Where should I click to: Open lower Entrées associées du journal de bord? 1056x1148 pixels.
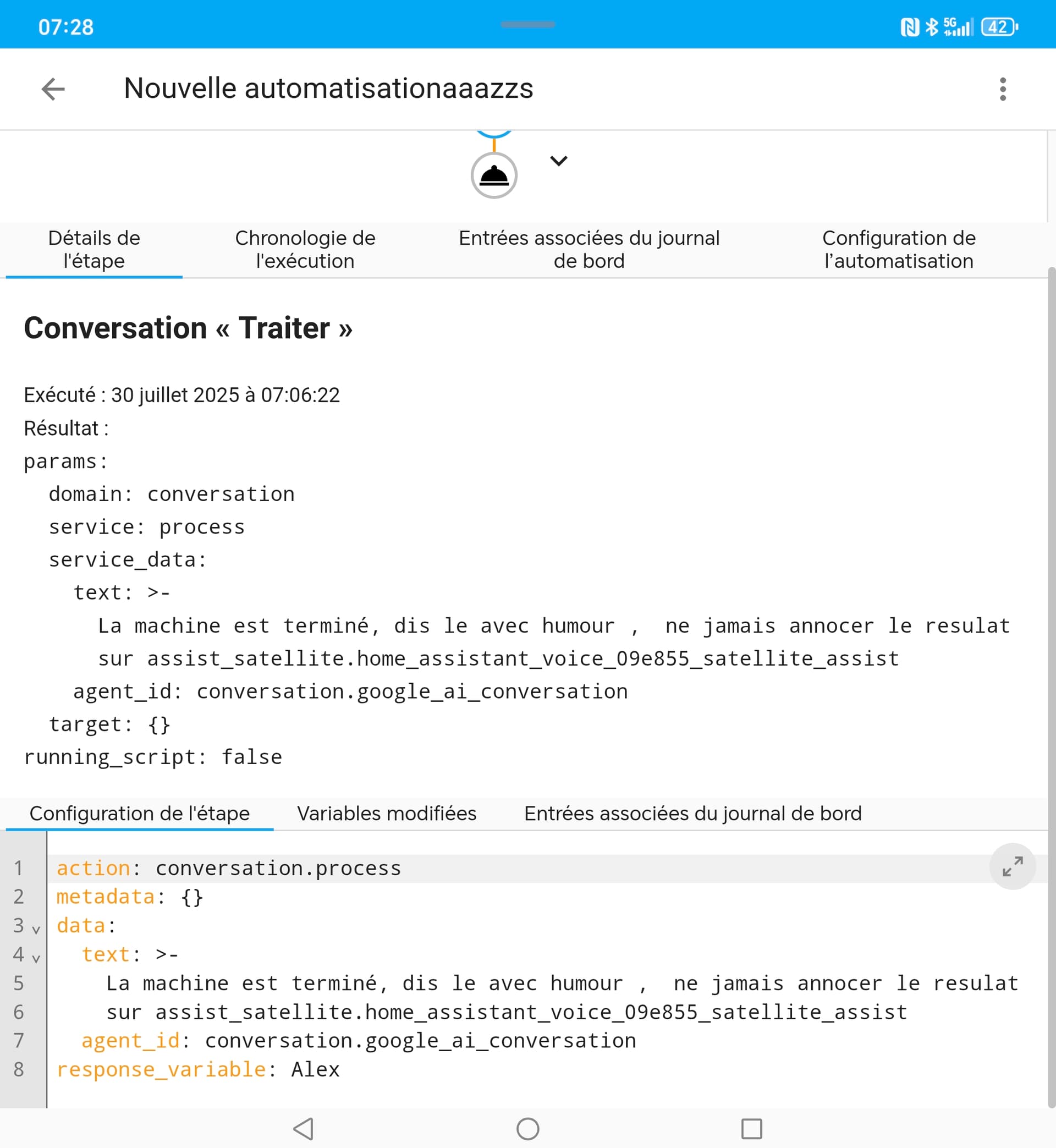(x=692, y=813)
